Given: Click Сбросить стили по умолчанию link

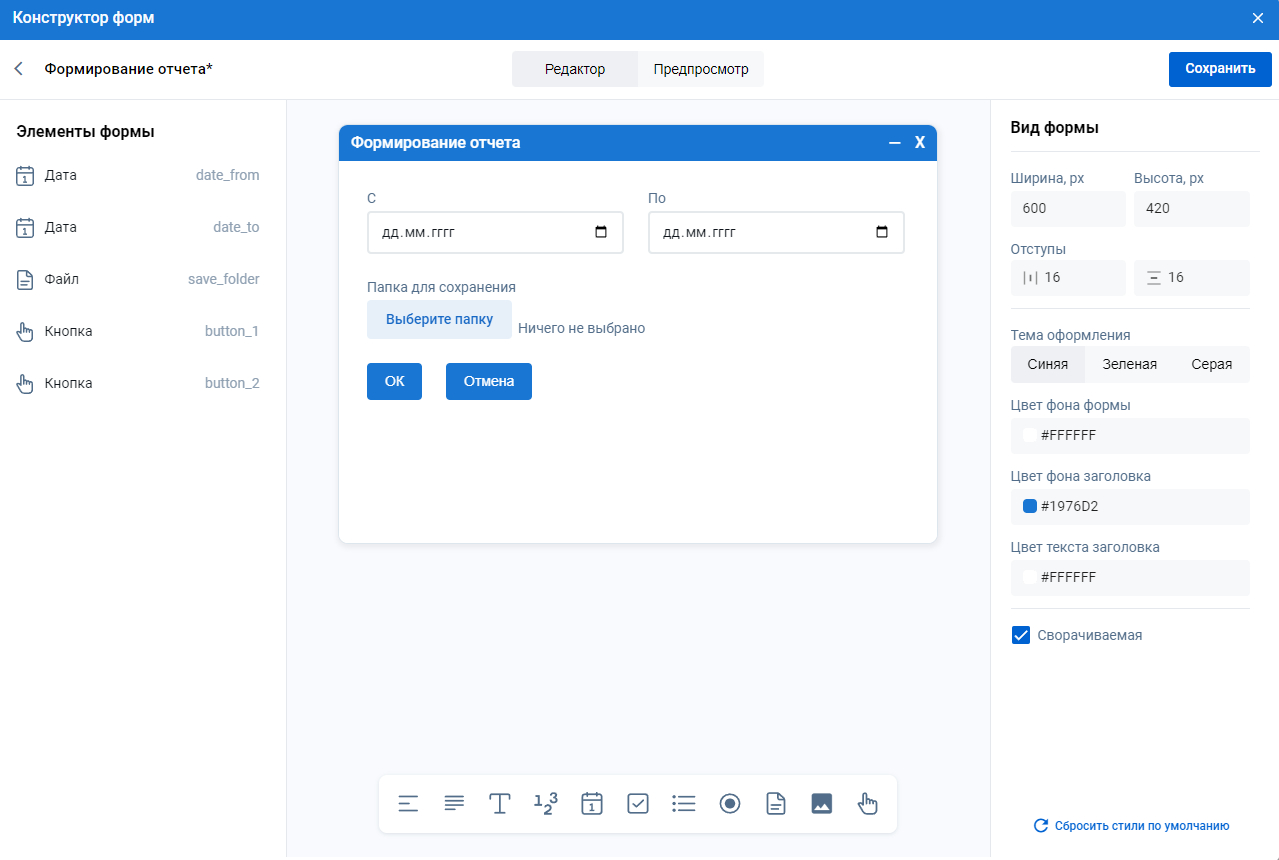Looking at the screenshot, I should [x=1131, y=826].
